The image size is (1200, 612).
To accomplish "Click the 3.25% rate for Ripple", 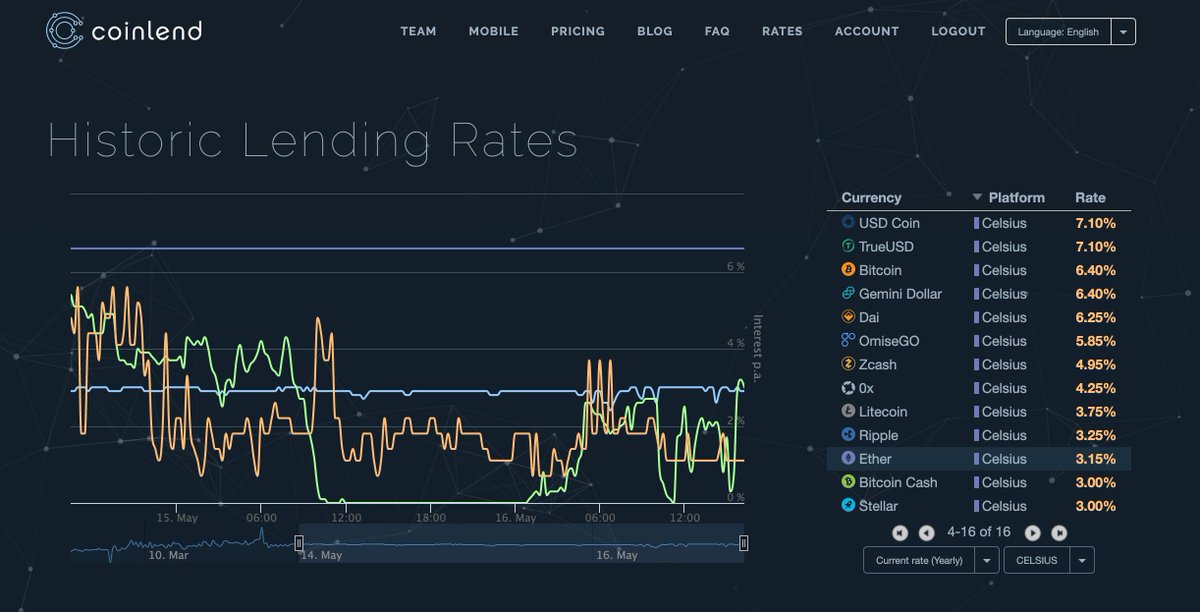I will (x=1095, y=435).
